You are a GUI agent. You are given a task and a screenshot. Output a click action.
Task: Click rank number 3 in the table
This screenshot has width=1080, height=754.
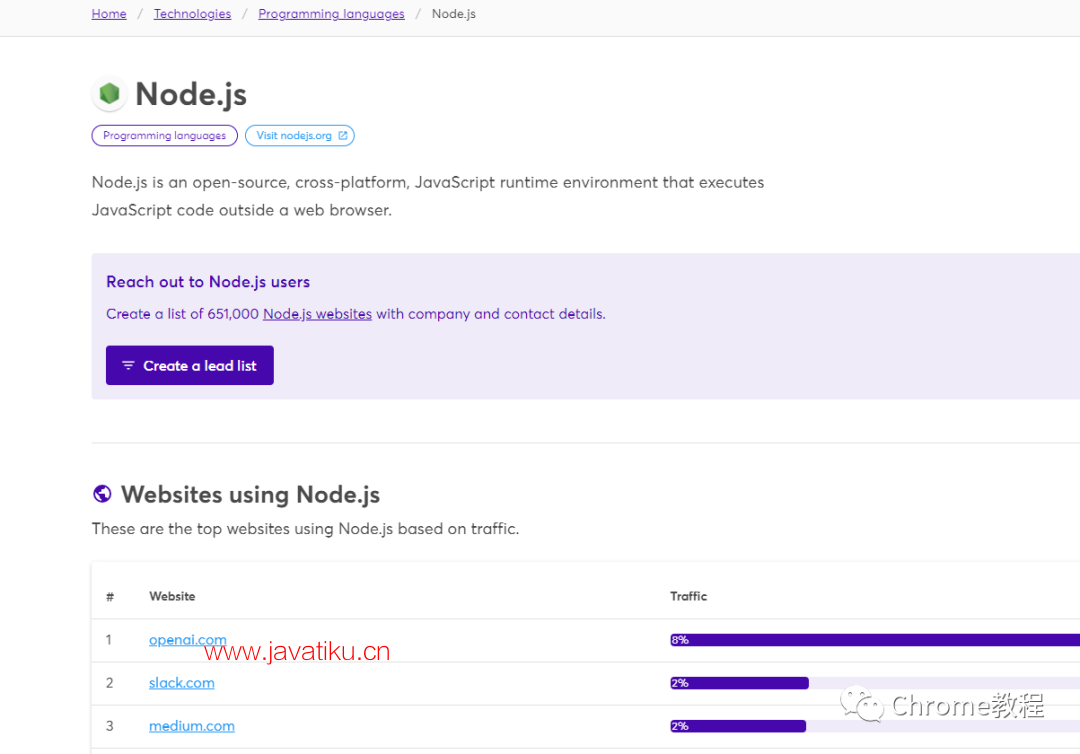point(109,726)
